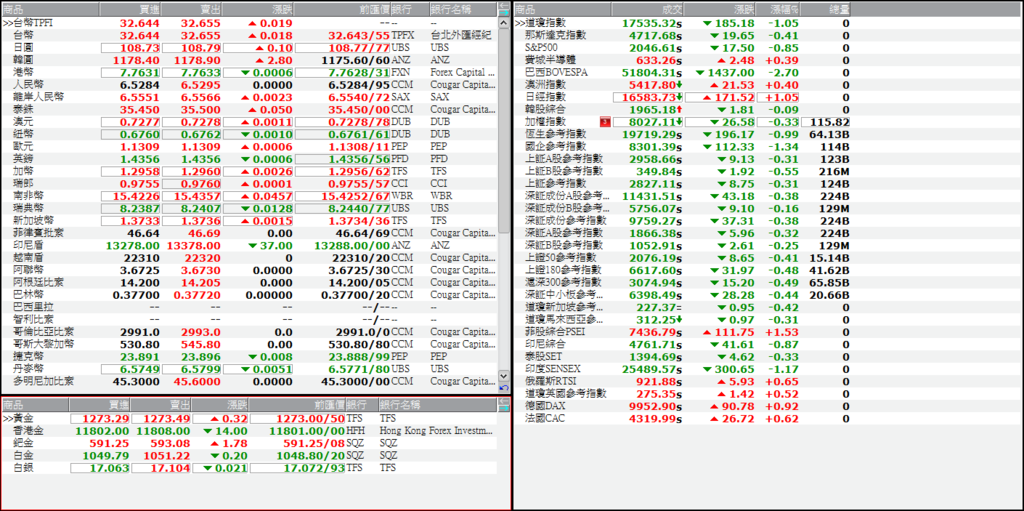Click the cyan right arrow above the forex scrollbar

(504, 12)
